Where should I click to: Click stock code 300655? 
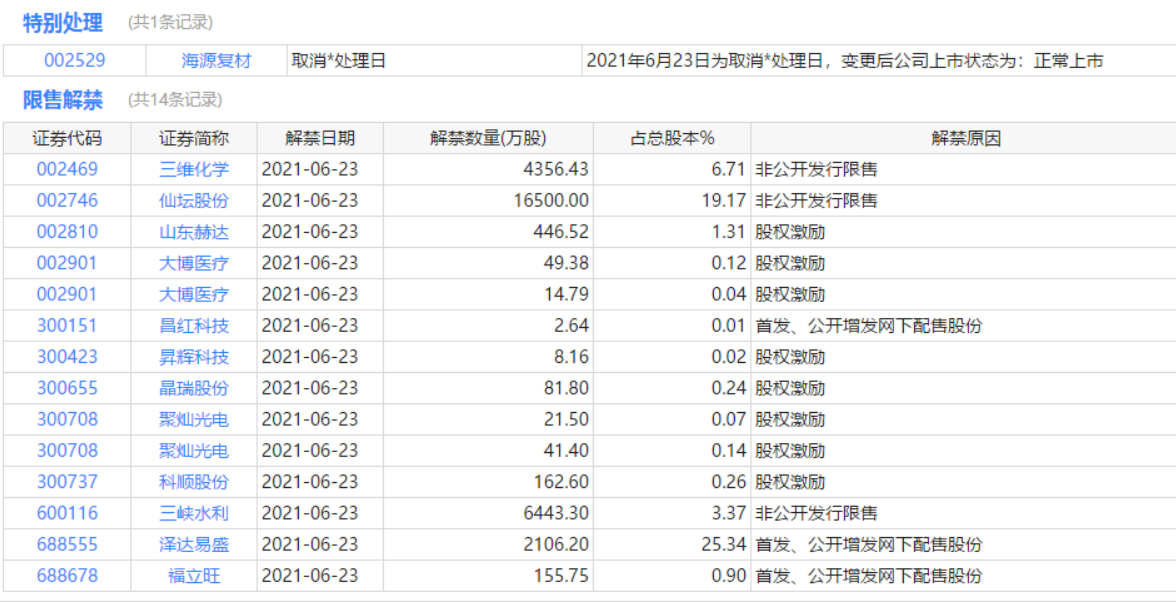68,388
